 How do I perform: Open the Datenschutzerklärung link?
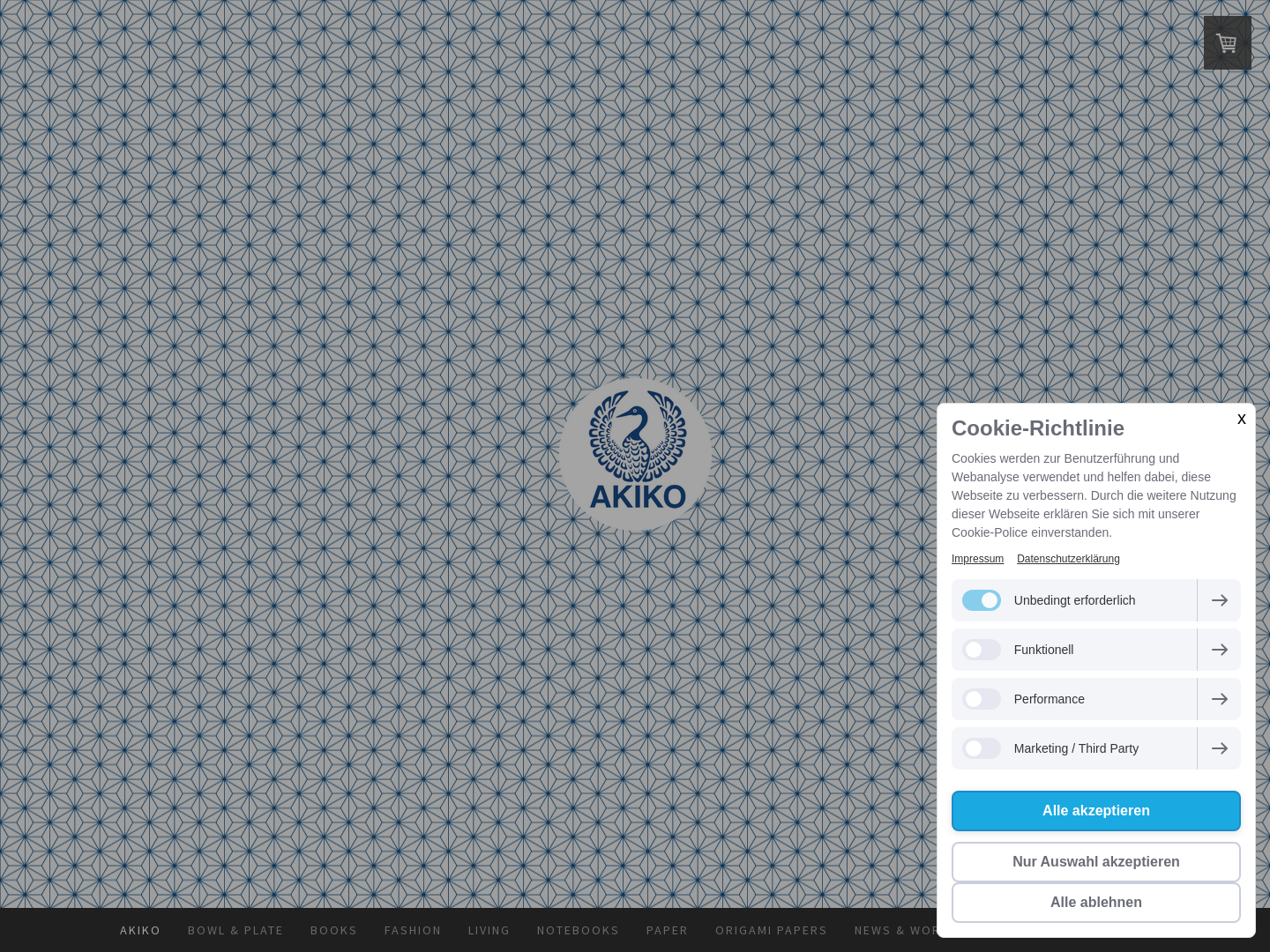(x=1068, y=559)
